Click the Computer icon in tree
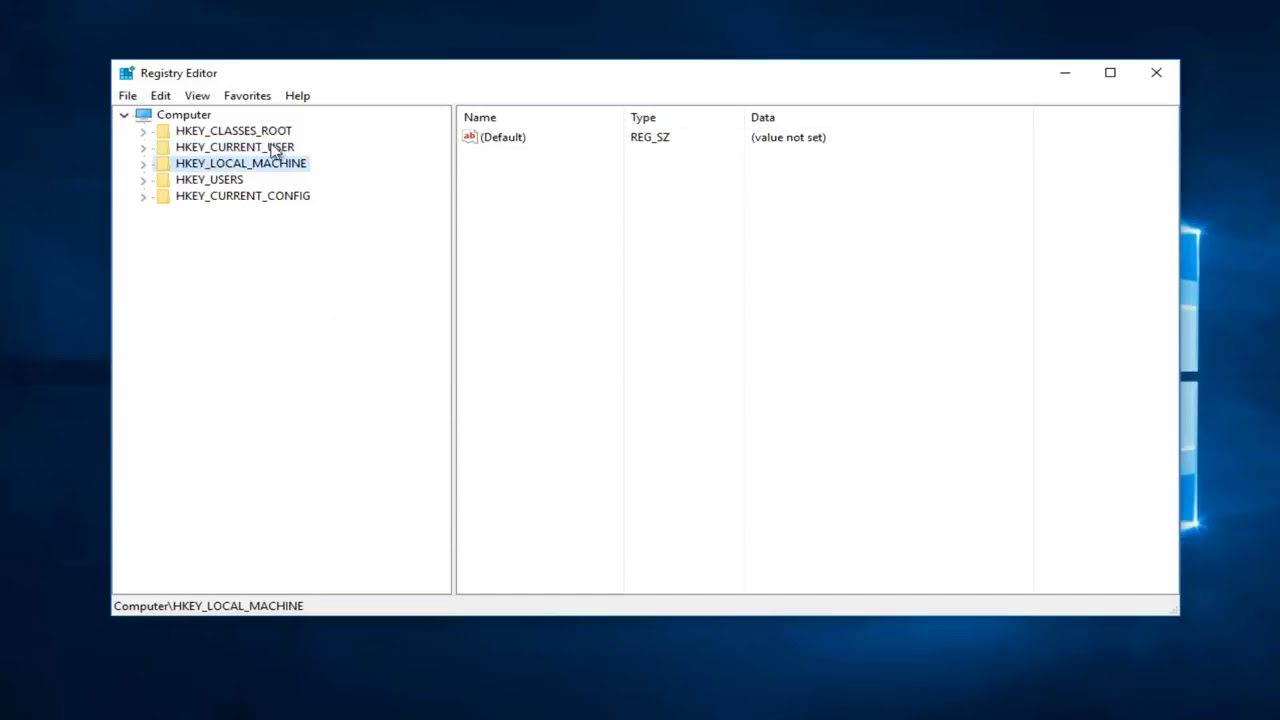 pos(143,115)
